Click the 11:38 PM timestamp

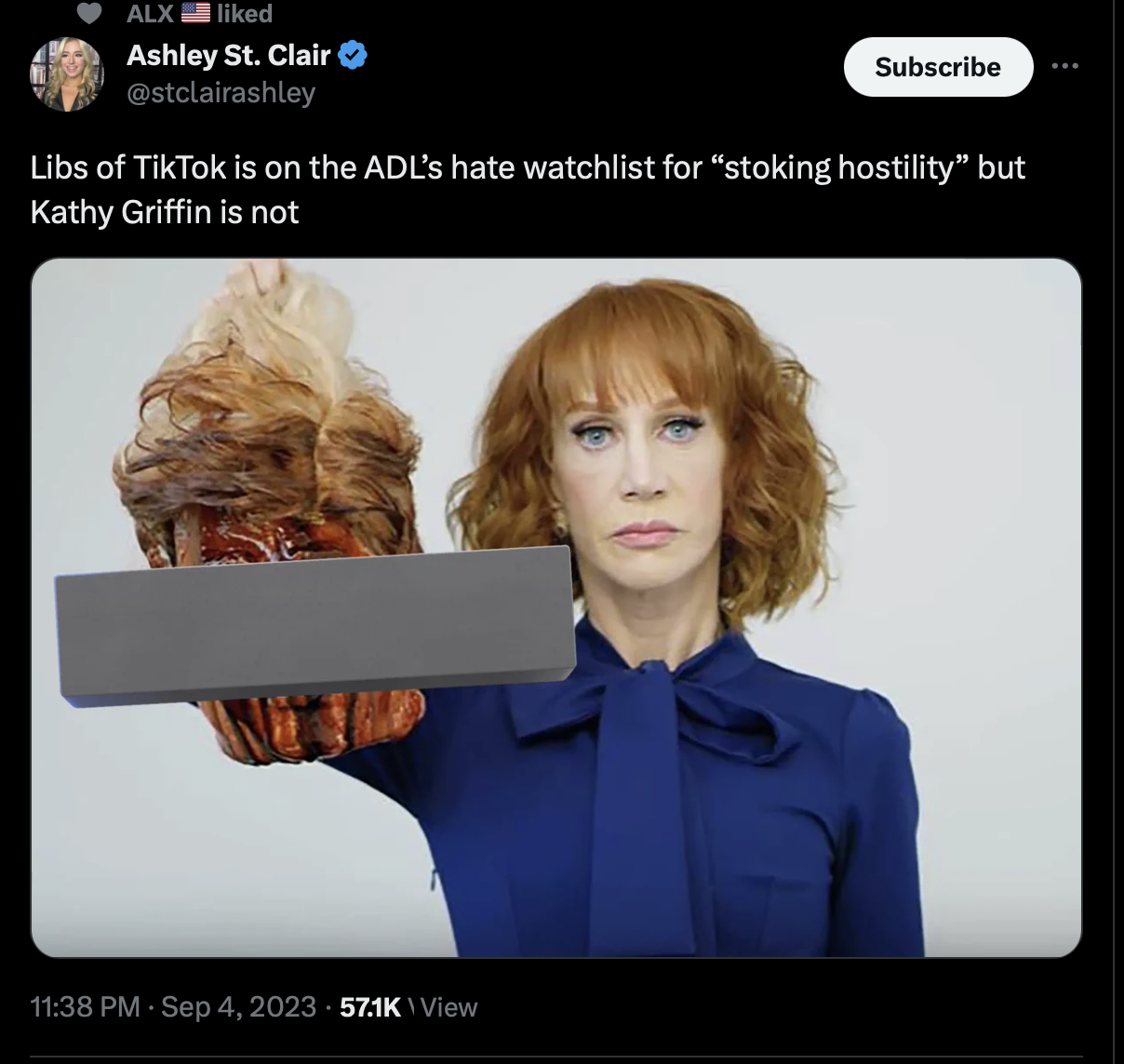coord(85,1007)
